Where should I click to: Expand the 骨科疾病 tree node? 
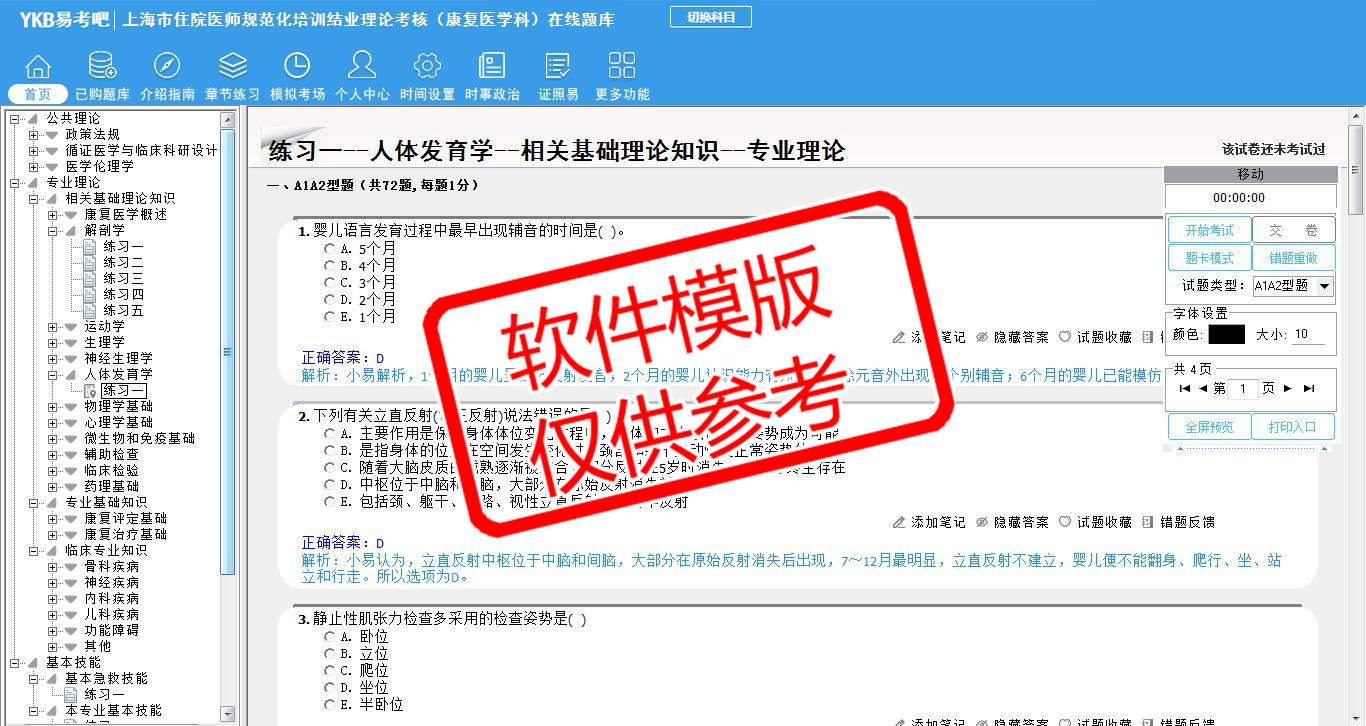coord(53,567)
